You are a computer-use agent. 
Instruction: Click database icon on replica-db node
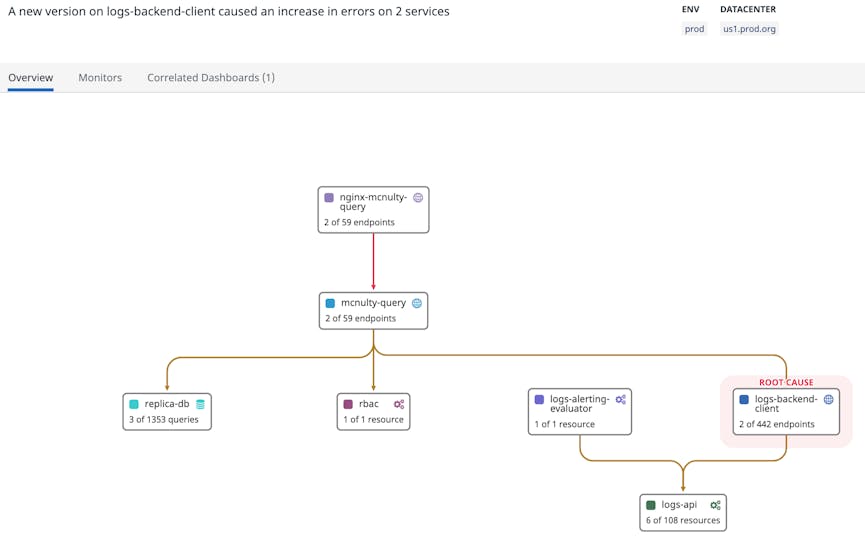[200, 404]
